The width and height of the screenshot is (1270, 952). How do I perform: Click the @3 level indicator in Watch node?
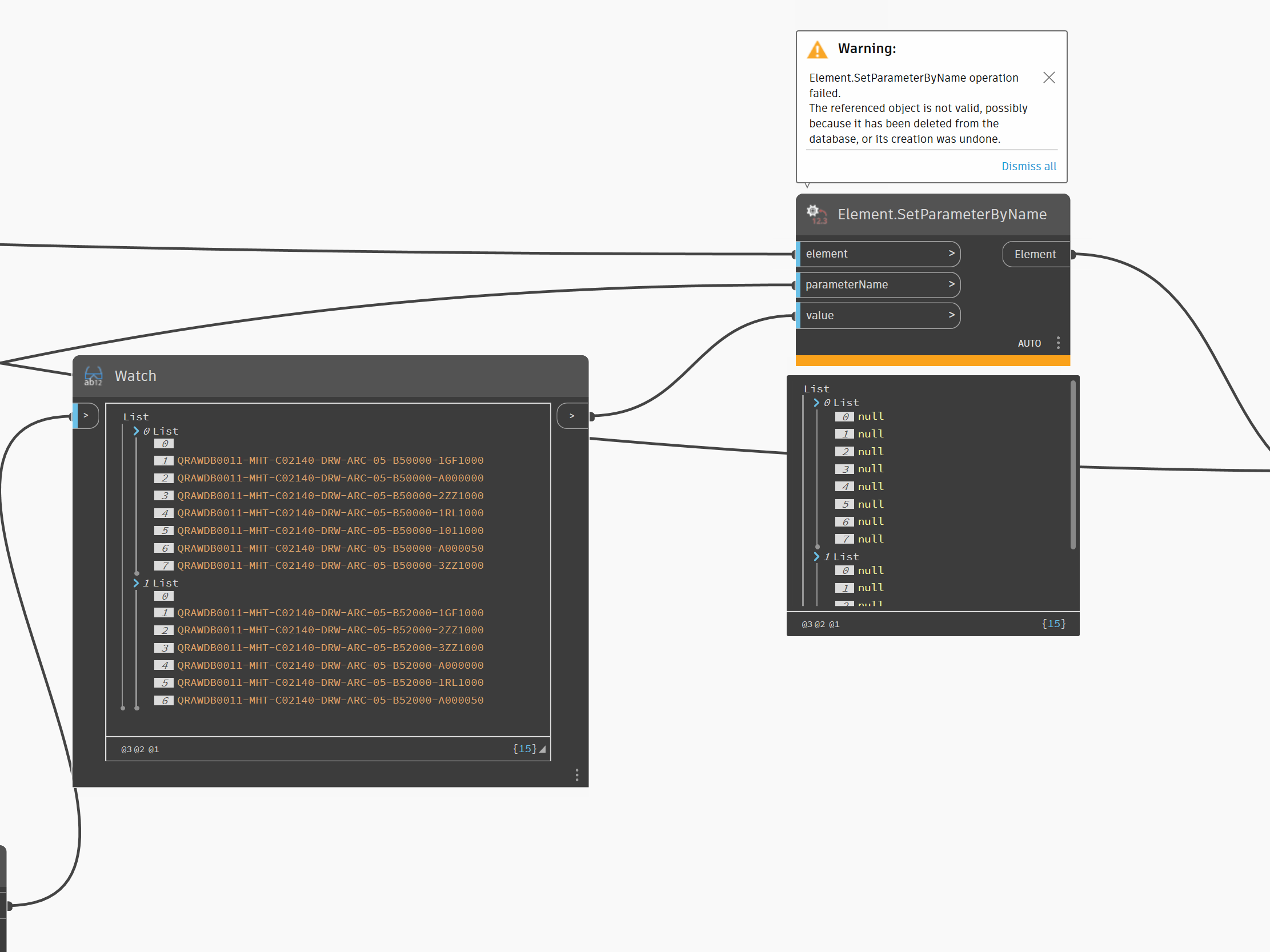click(x=126, y=750)
